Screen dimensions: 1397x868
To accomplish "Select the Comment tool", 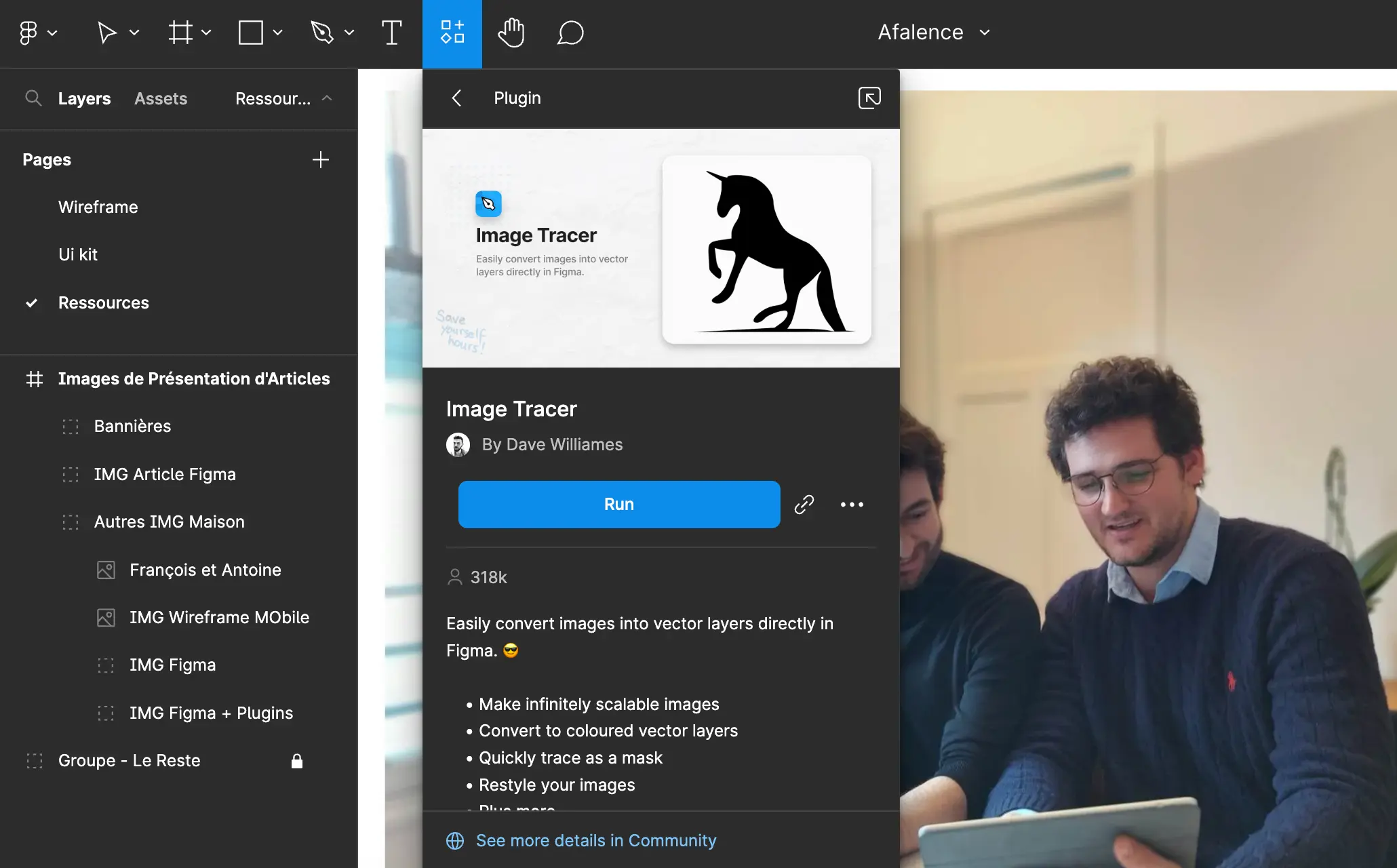I will [x=570, y=33].
